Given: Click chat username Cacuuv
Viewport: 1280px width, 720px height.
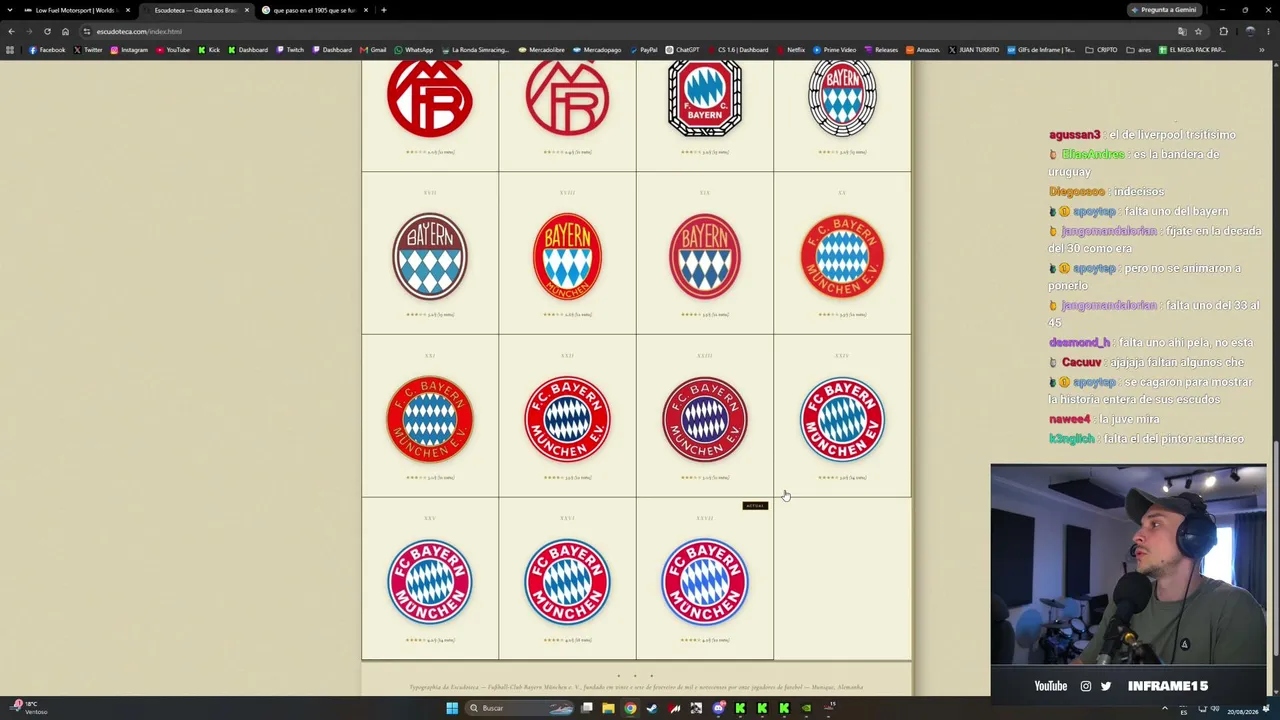Looking at the screenshot, I should 1081,362.
